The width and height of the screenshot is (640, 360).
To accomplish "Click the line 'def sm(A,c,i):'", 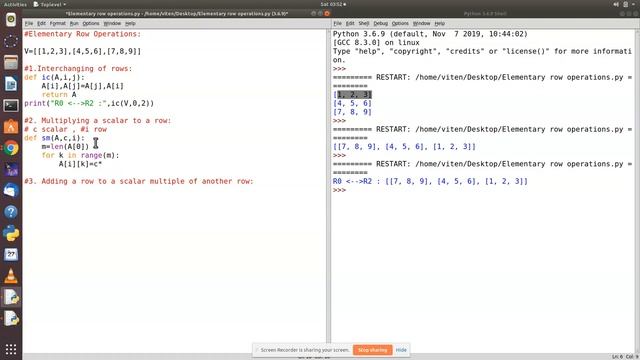I will point(54,138).
